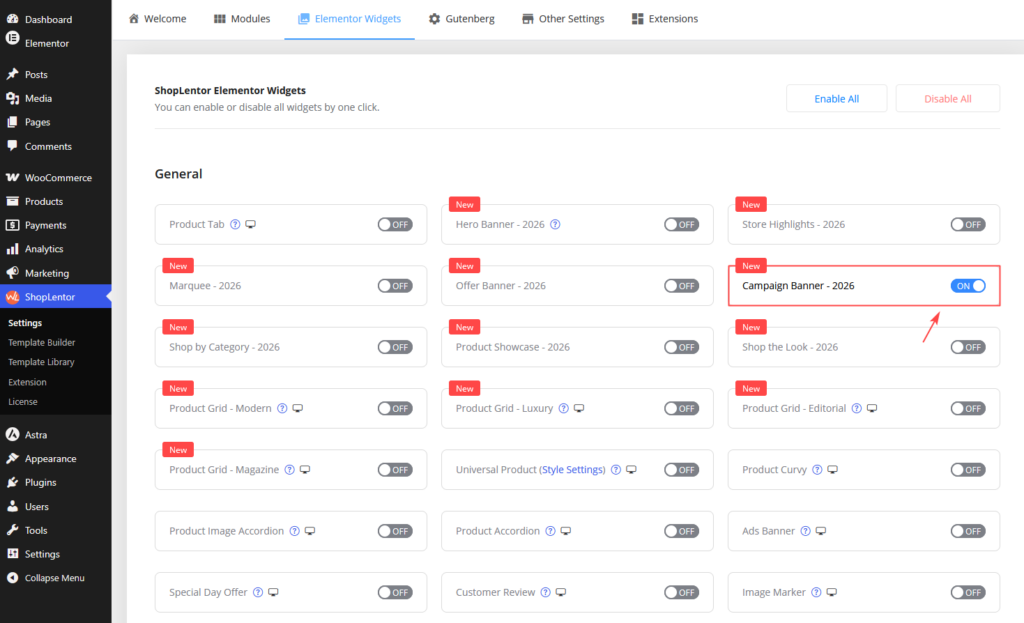
Task: Click preview icon for Product Image Accordion
Action: tap(310, 531)
